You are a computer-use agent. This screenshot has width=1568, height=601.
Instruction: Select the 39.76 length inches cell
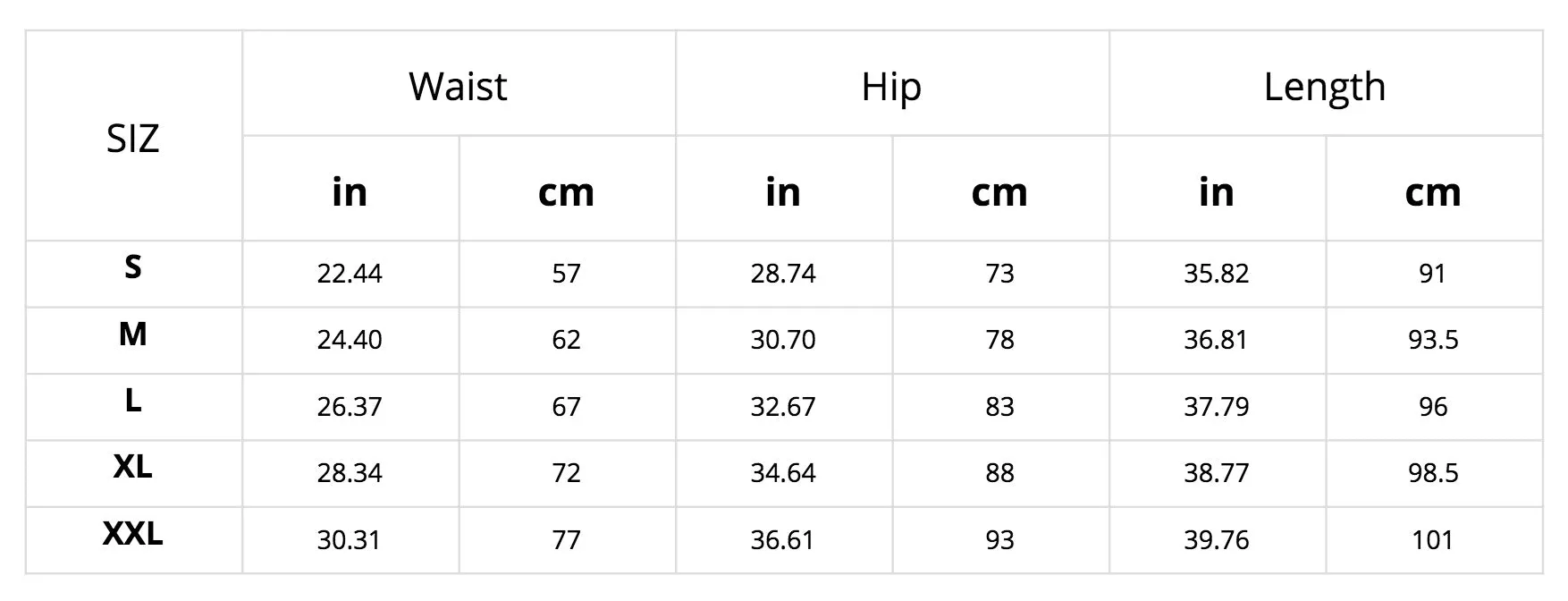pyautogui.click(x=1217, y=540)
